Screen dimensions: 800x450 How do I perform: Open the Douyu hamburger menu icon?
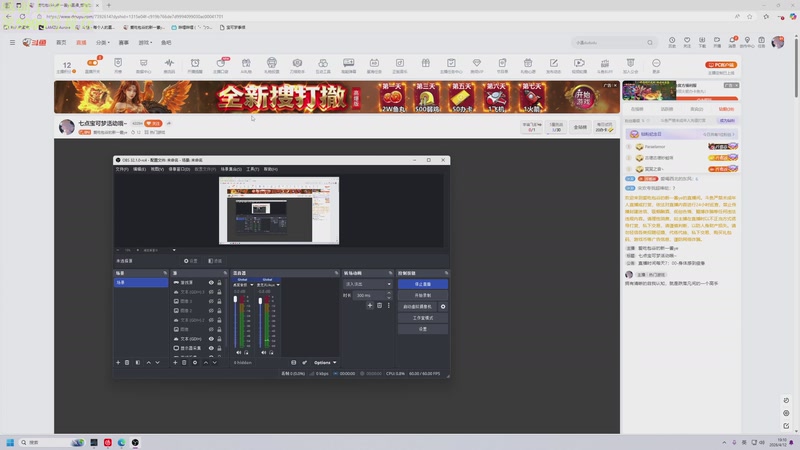[x=12, y=42]
